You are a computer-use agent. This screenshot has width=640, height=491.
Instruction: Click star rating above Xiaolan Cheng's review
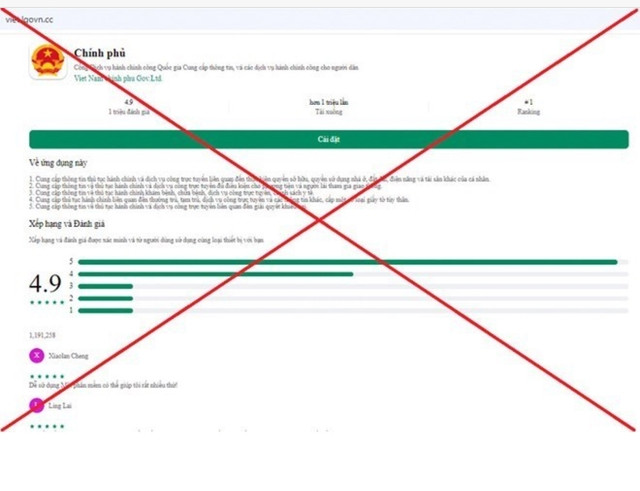tap(46, 376)
